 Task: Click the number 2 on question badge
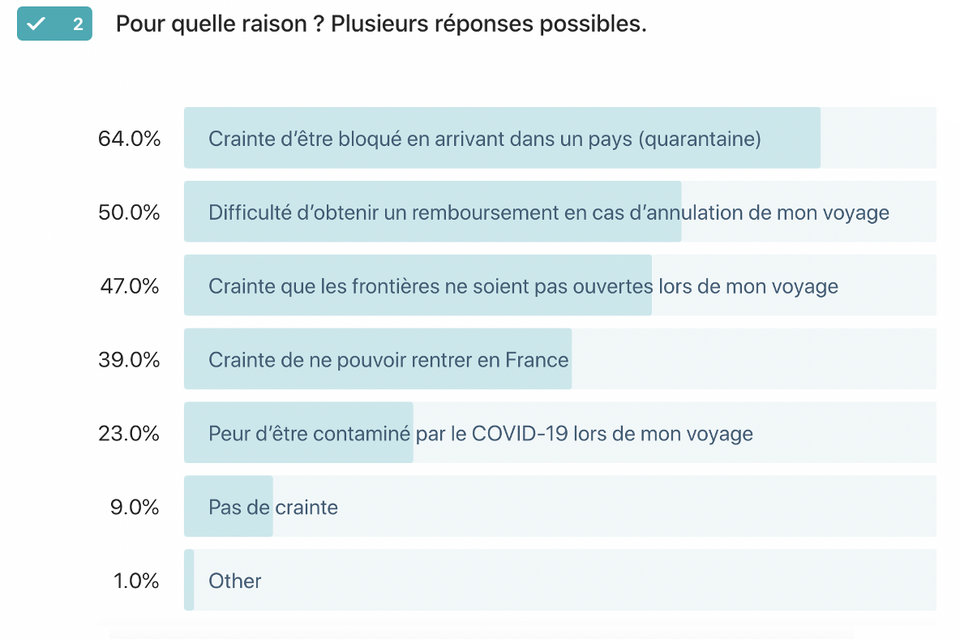point(78,24)
